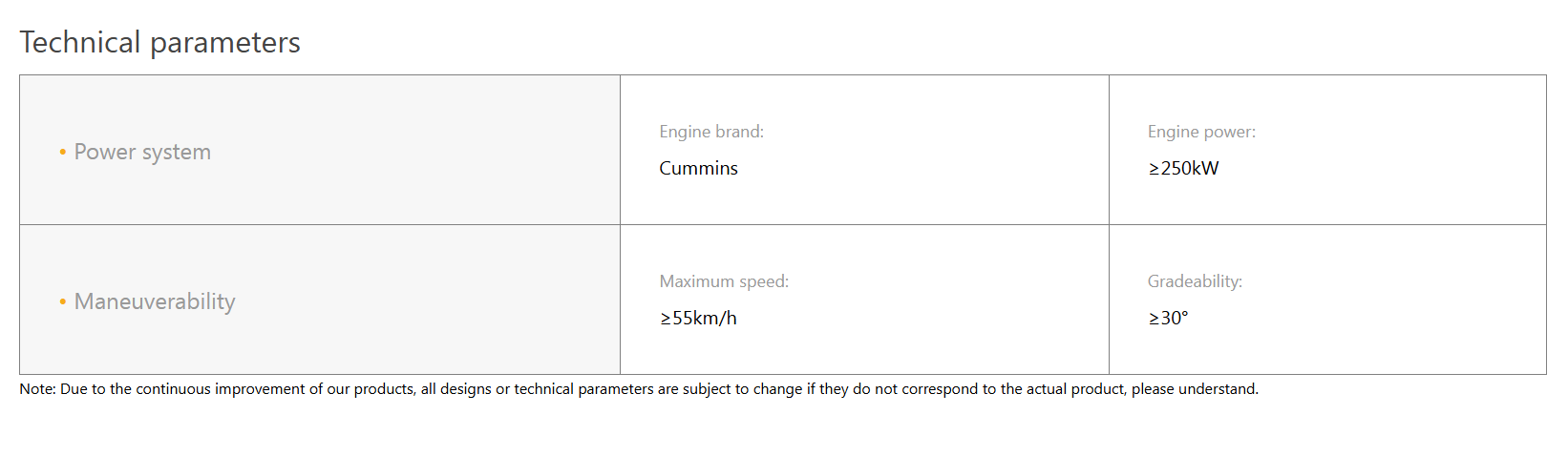This screenshot has width=1568, height=456.
Task: Click the orange bullet beside Maneuverability
Action: click(x=63, y=301)
